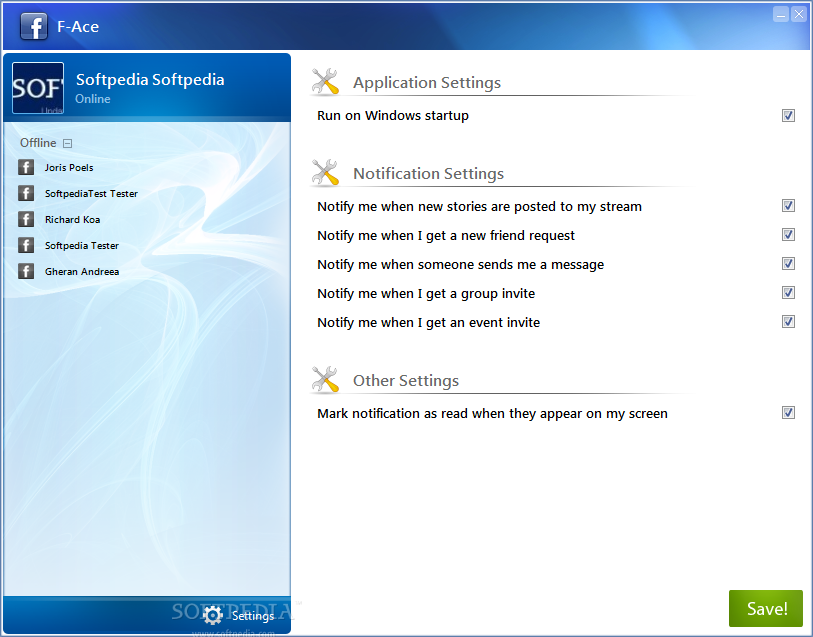This screenshot has width=813, height=637.
Task: Click the F-Ace title text
Action: pos(78,26)
